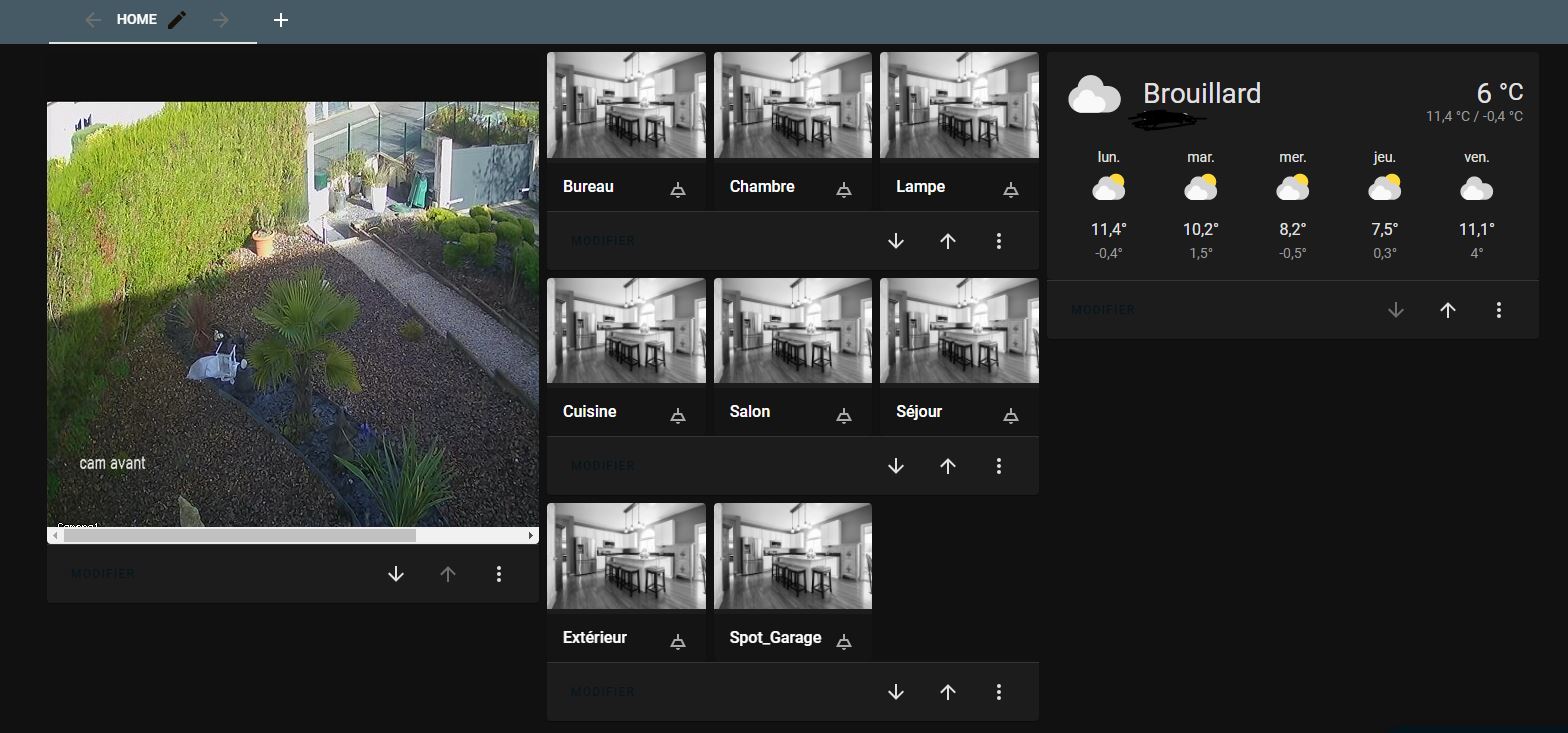Click mercredi forecast partly cloudy icon

pos(1293,188)
